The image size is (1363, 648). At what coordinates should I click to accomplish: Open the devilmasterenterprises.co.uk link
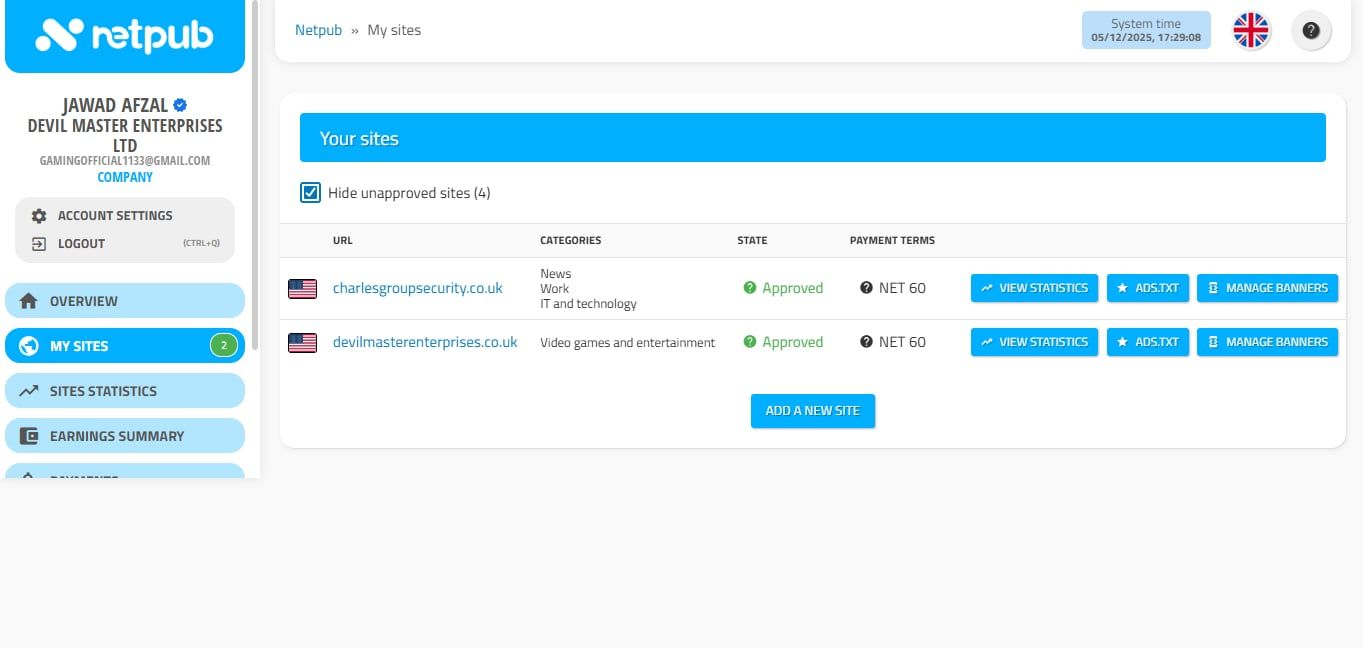[x=425, y=342]
